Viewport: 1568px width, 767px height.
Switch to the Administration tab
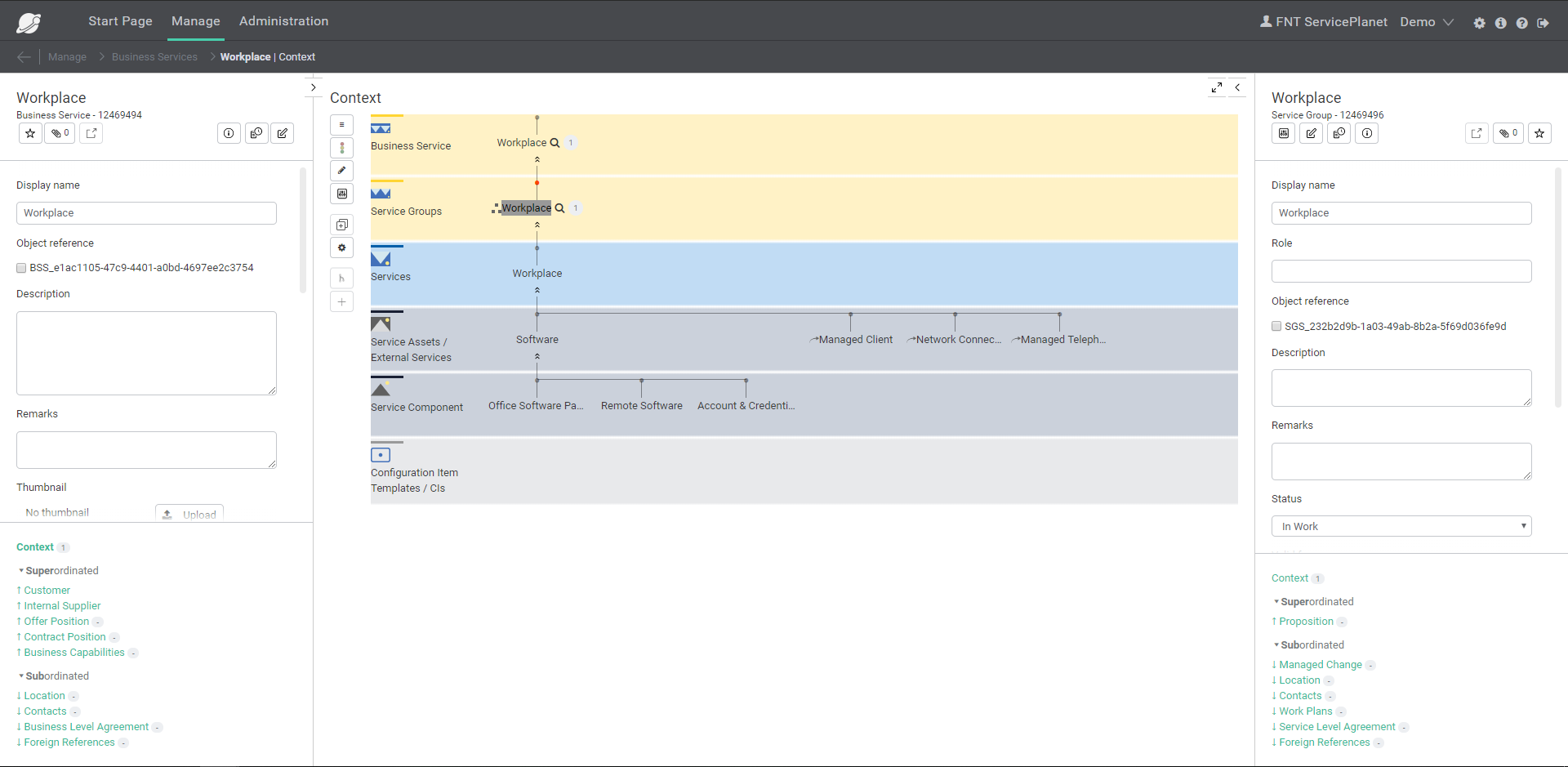283,21
